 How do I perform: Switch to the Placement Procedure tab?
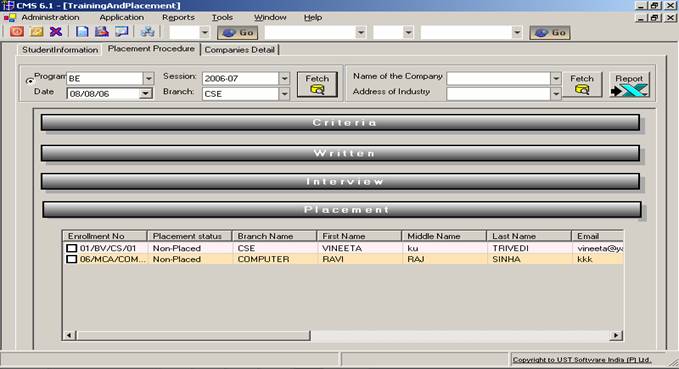coord(151,49)
